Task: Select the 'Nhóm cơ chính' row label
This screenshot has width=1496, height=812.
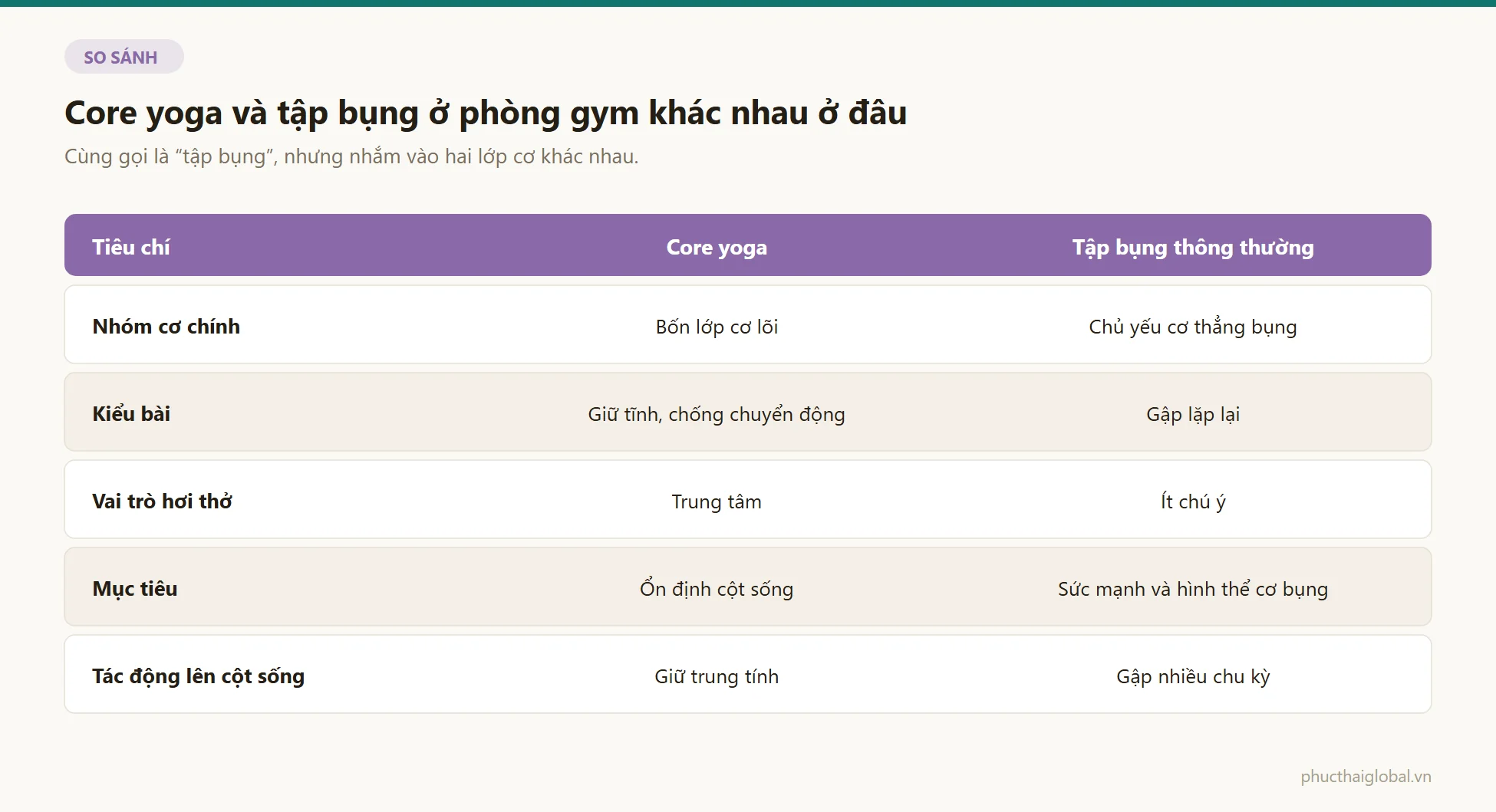Action: click(x=166, y=327)
